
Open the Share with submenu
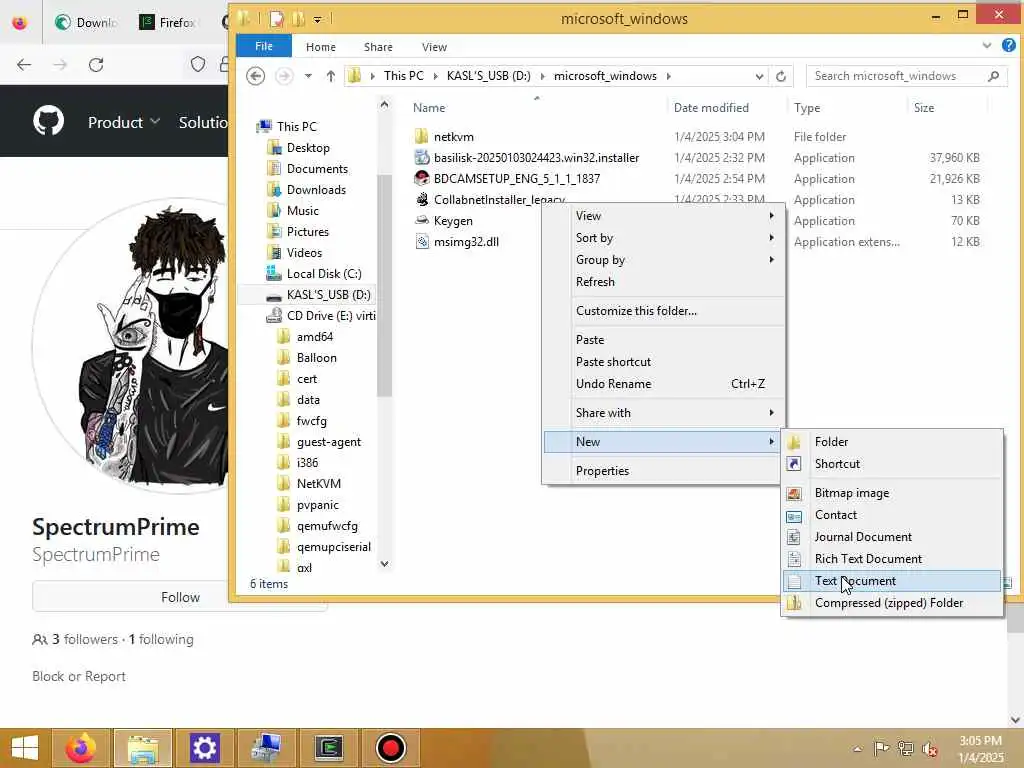[662, 413]
